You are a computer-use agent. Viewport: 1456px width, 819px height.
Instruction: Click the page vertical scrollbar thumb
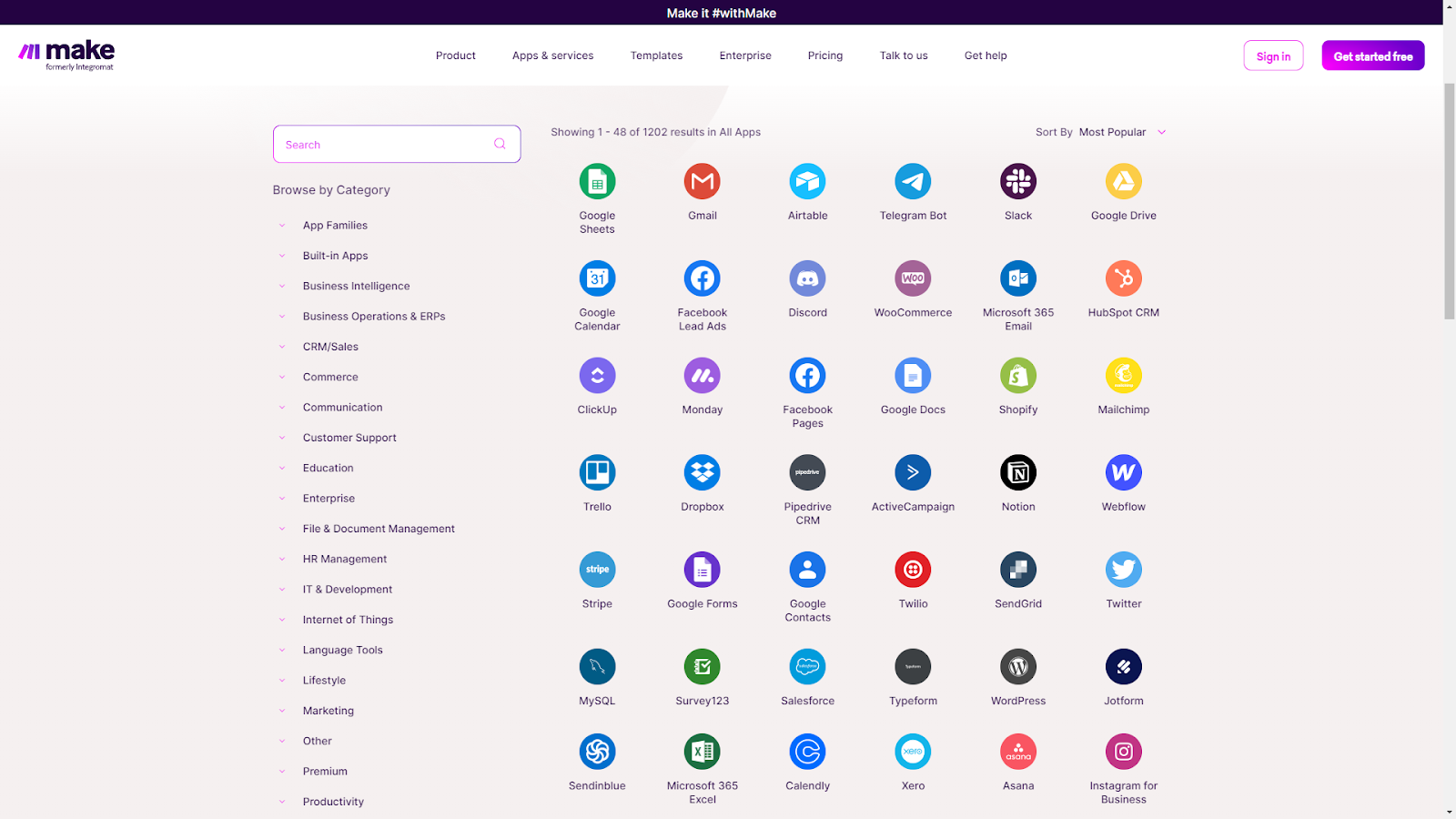[x=1450, y=200]
